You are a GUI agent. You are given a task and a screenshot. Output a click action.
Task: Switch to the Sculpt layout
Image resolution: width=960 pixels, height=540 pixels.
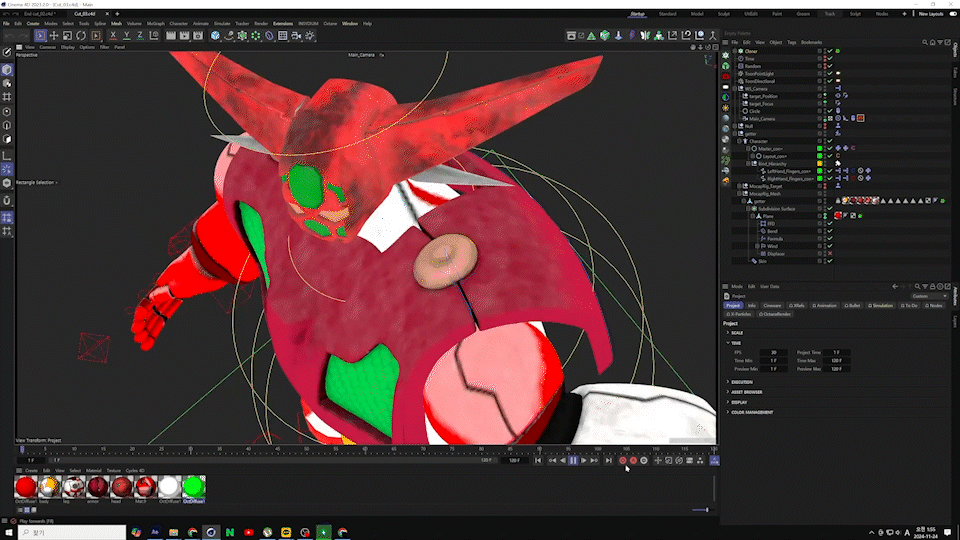[x=724, y=14]
